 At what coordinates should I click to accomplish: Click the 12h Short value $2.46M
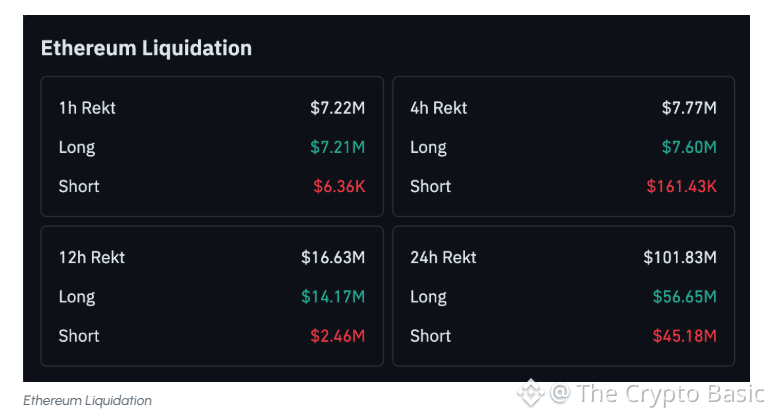[x=337, y=336]
